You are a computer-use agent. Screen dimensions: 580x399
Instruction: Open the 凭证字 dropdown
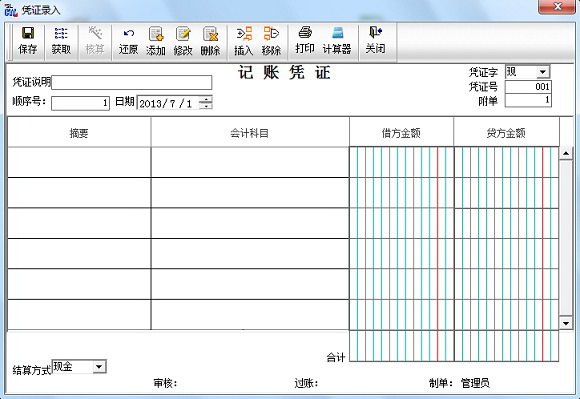point(543,72)
